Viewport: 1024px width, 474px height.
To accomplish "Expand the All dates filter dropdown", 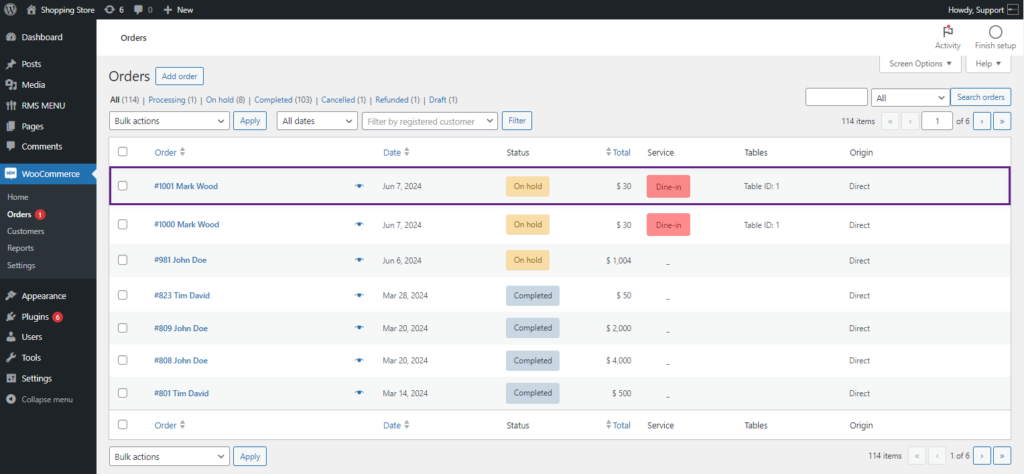I will click(x=317, y=121).
